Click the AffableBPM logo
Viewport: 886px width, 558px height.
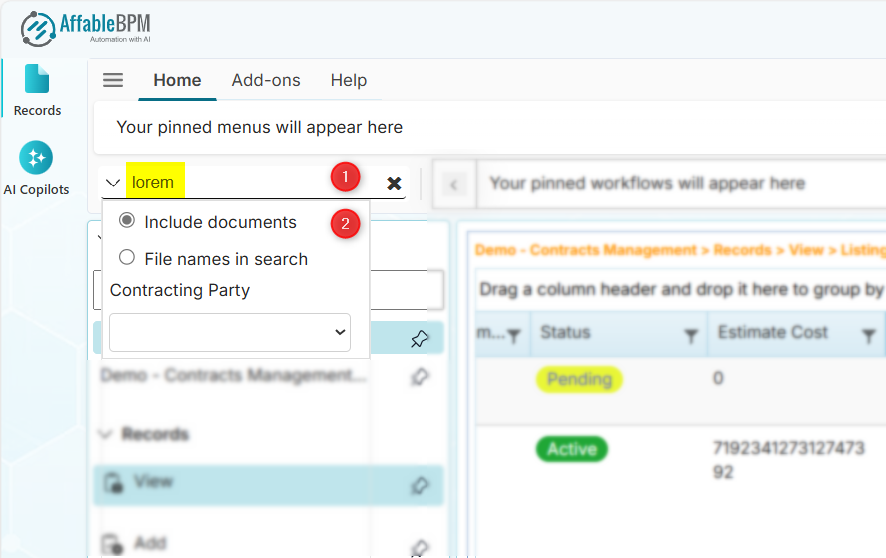point(86,28)
